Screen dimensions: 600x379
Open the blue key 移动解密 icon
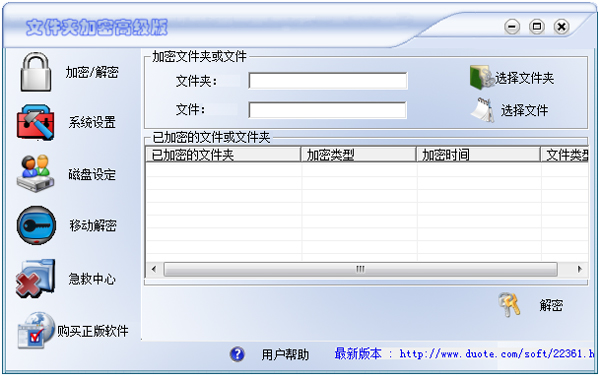(36, 225)
